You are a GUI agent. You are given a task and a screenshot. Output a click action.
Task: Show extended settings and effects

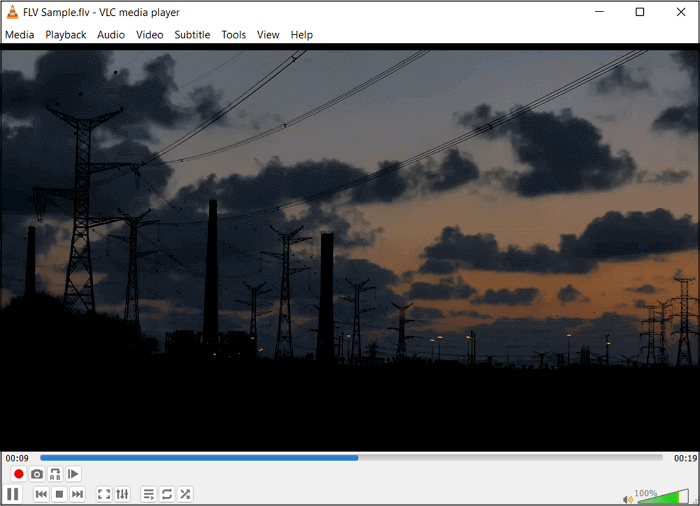click(x=122, y=494)
